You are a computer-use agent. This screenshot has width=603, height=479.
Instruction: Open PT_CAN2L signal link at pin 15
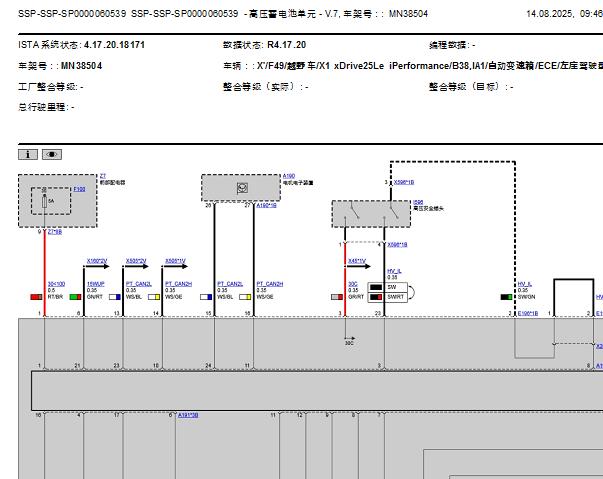tap(230, 284)
